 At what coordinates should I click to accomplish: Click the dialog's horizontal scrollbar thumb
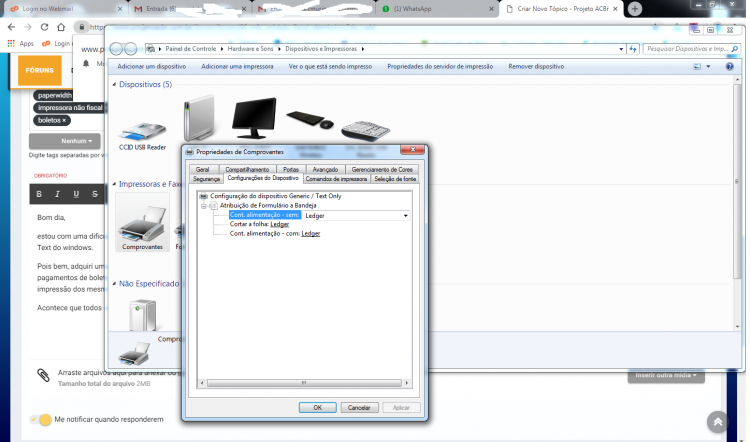click(304, 383)
